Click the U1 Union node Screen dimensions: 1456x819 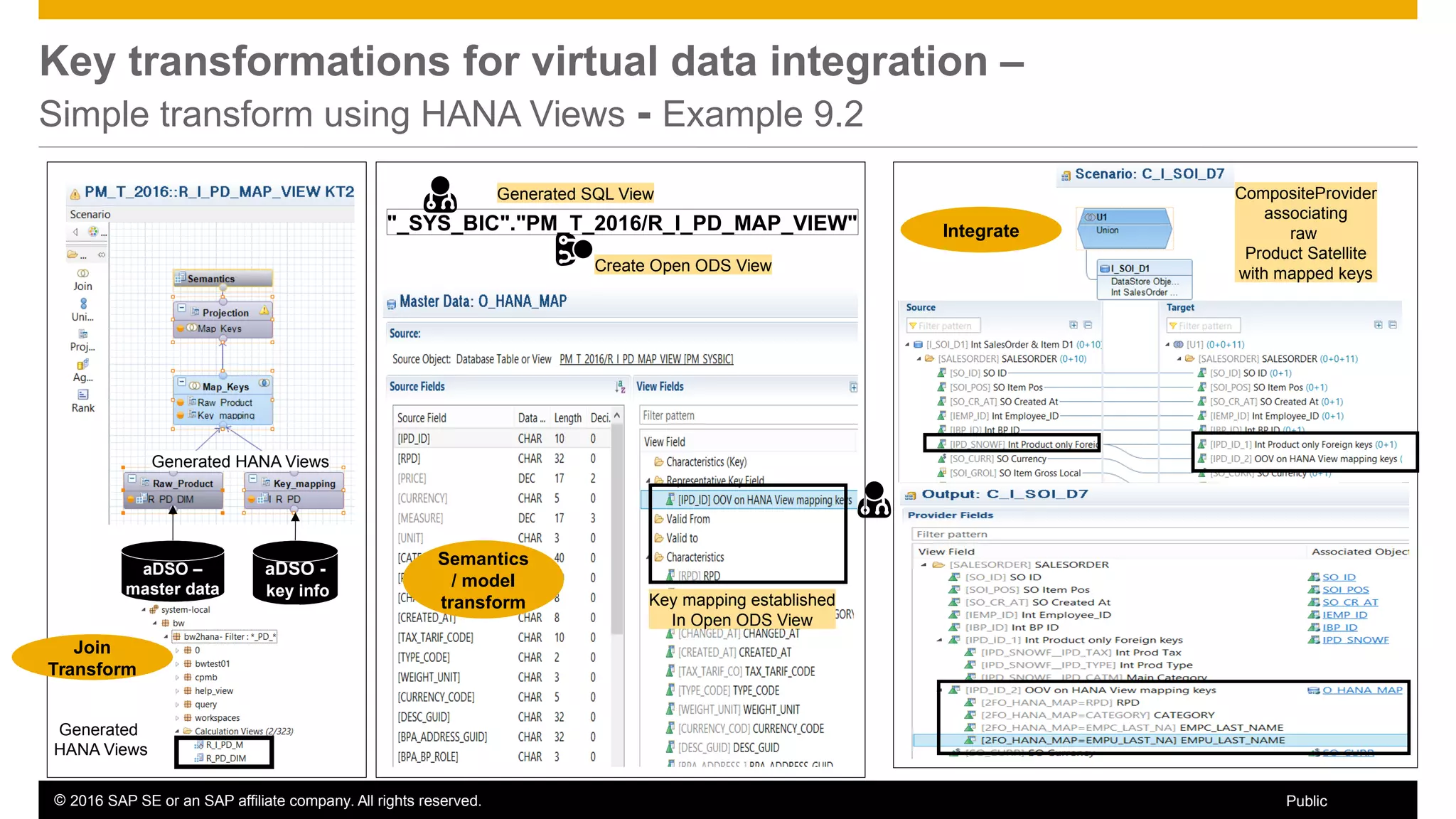pos(1125,229)
